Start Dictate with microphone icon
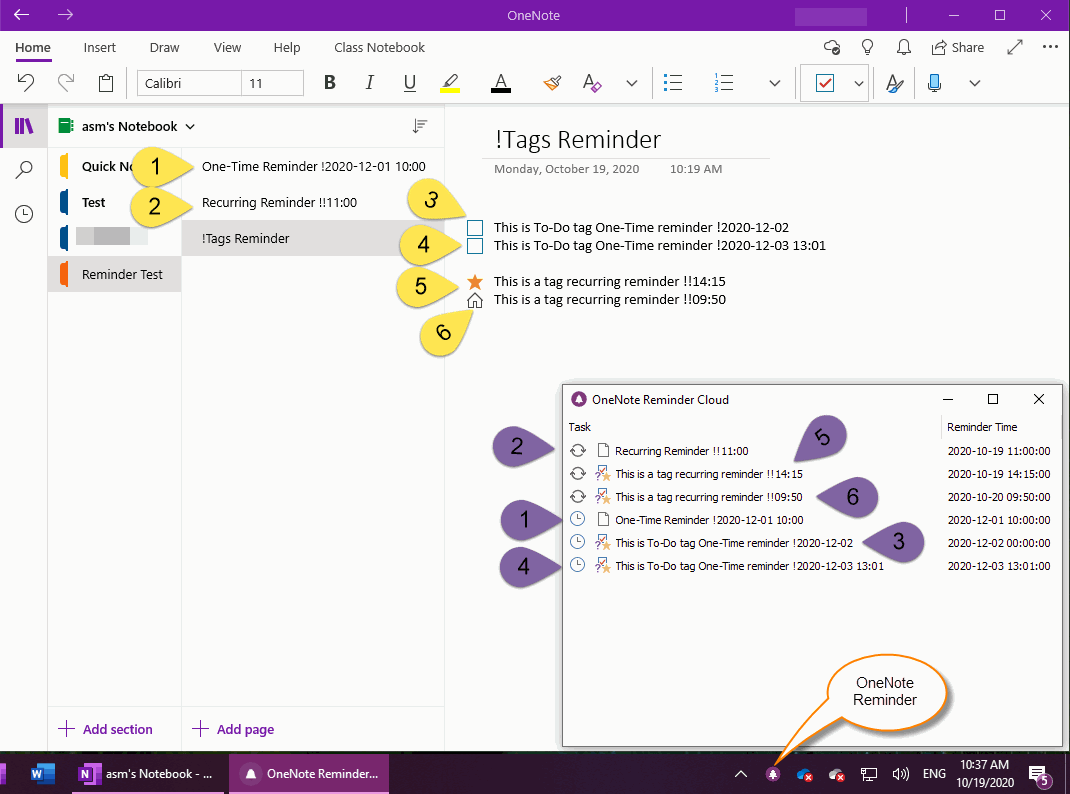This screenshot has width=1070, height=794. point(935,83)
